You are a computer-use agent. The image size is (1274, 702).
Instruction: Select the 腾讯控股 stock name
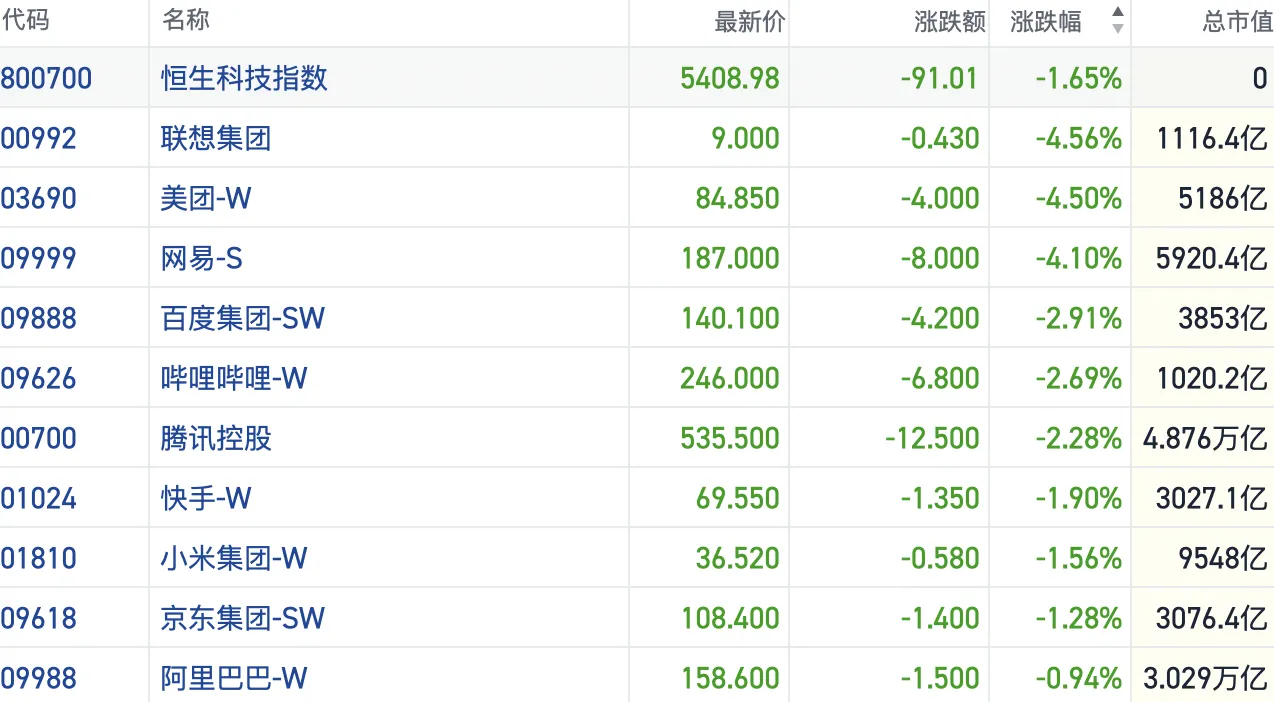216,438
